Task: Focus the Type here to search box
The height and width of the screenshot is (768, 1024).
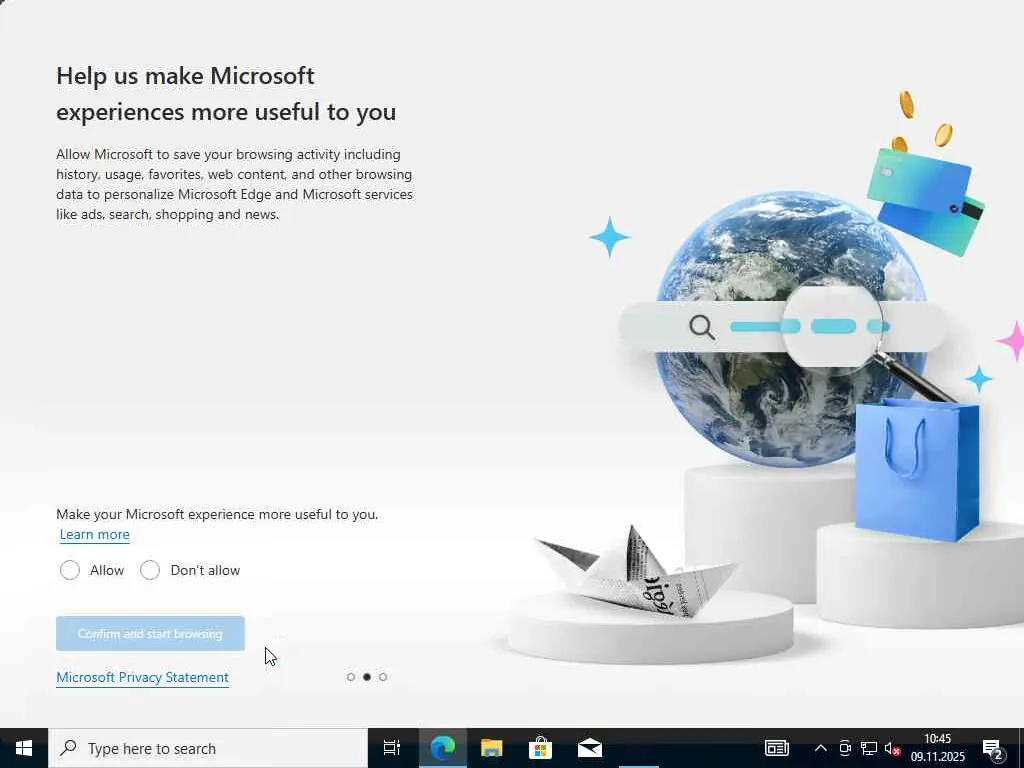Action: click(x=208, y=748)
